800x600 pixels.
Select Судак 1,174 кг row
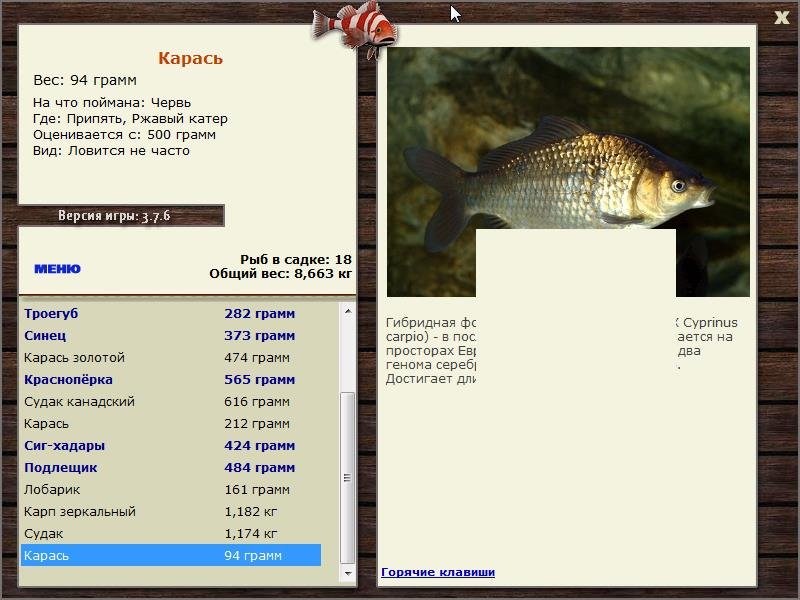pos(171,533)
